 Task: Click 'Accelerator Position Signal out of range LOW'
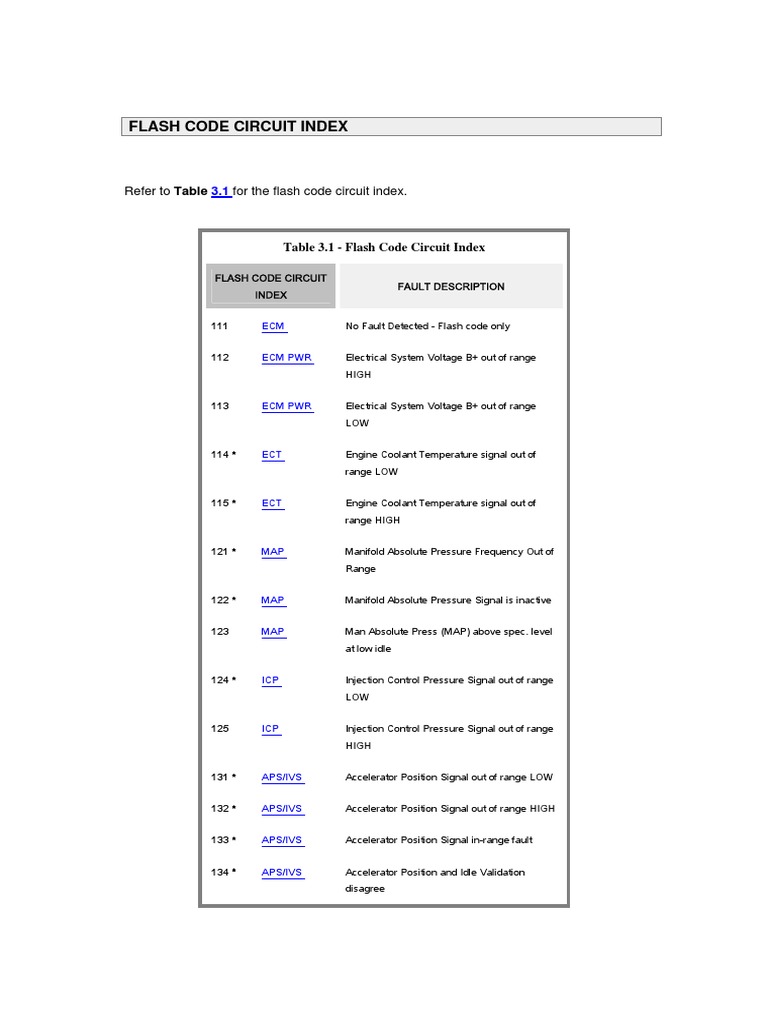[449, 777]
